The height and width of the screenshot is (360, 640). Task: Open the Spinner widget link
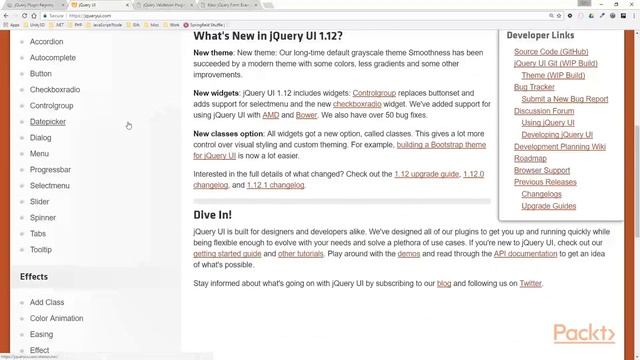click(x=42, y=218)
